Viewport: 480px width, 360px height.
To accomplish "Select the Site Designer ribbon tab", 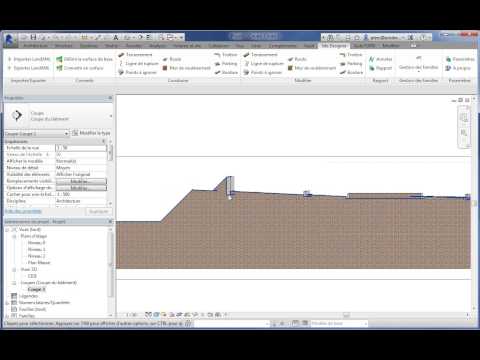I will [x=334, y=46].
